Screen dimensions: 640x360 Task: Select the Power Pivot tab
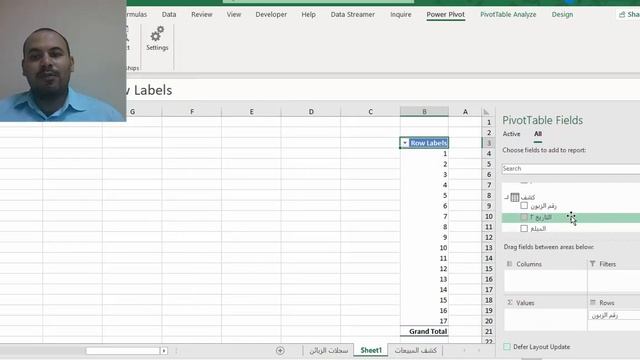446,14
